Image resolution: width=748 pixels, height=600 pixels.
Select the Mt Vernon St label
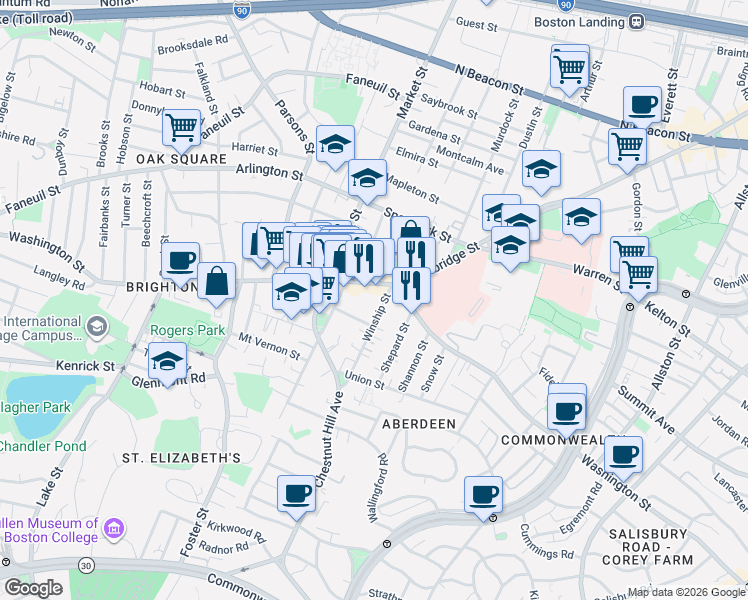coord(269,346)
